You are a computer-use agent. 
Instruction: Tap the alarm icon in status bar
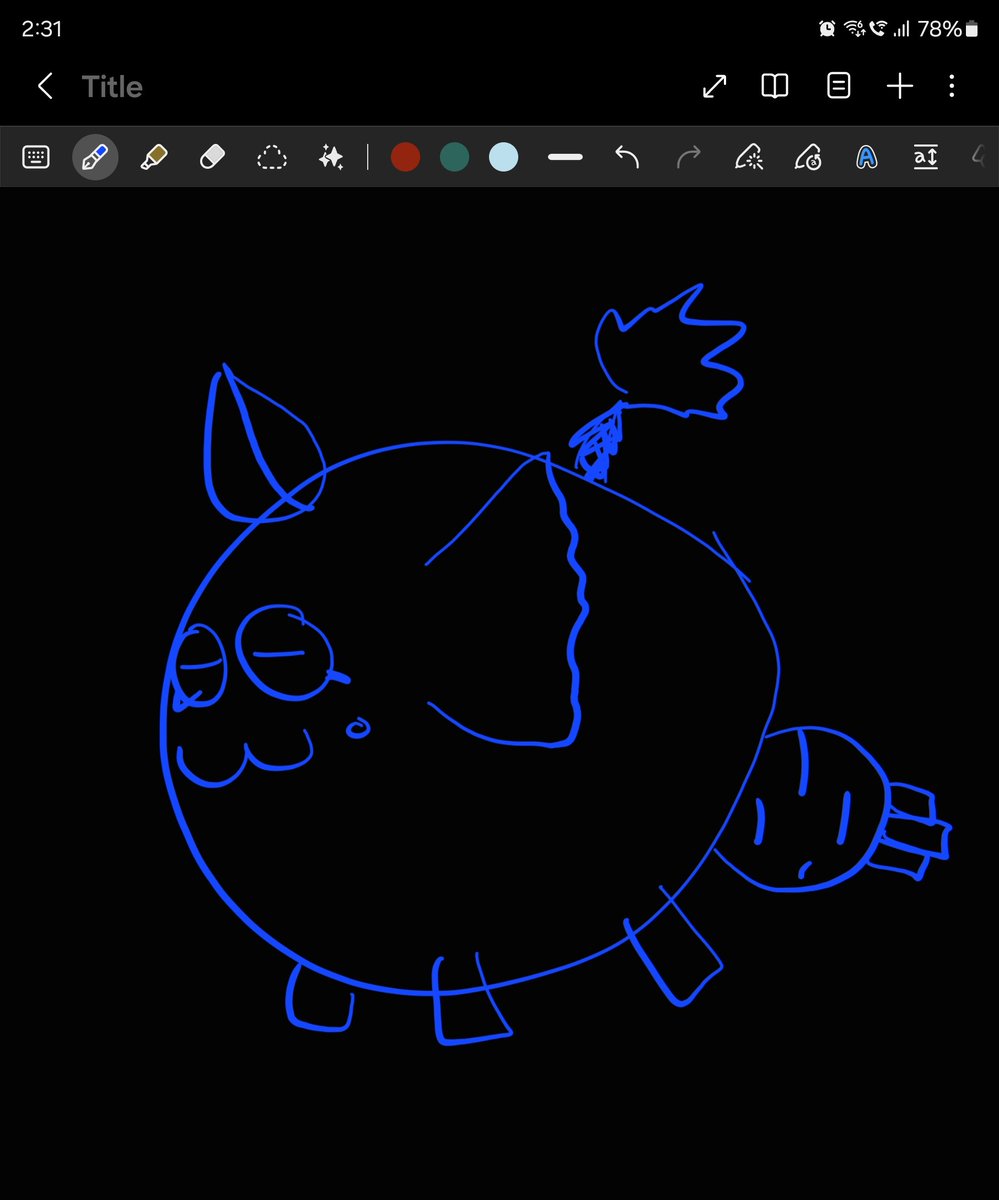pos(827,29)
